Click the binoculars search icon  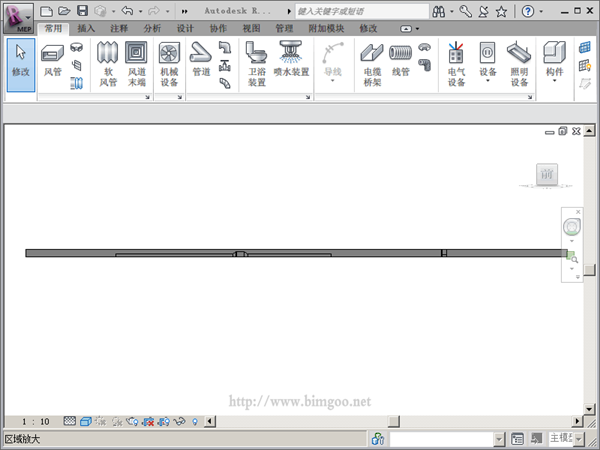click(439, 11)
